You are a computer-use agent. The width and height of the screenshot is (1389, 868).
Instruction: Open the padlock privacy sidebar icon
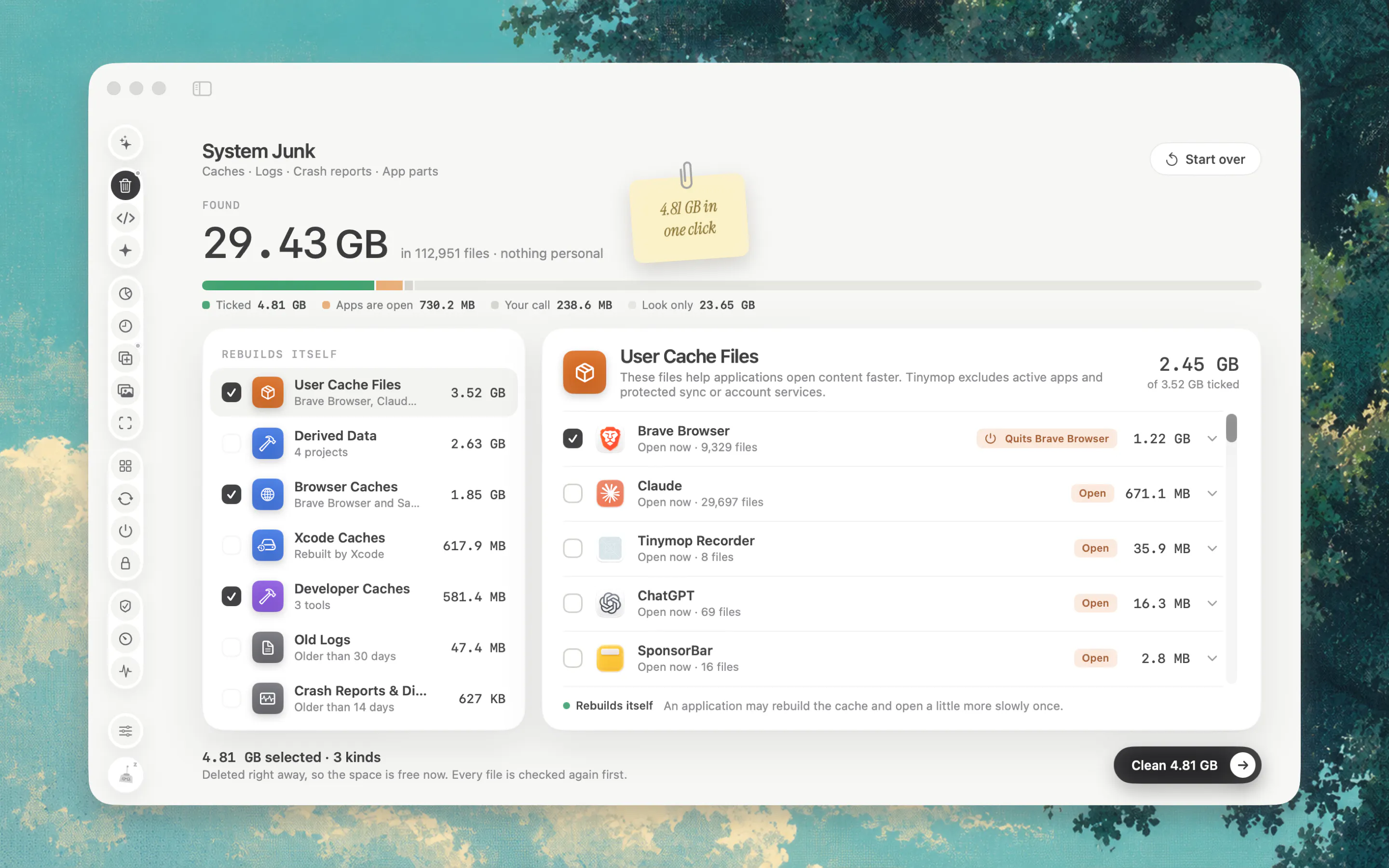(x=125, y=563)
